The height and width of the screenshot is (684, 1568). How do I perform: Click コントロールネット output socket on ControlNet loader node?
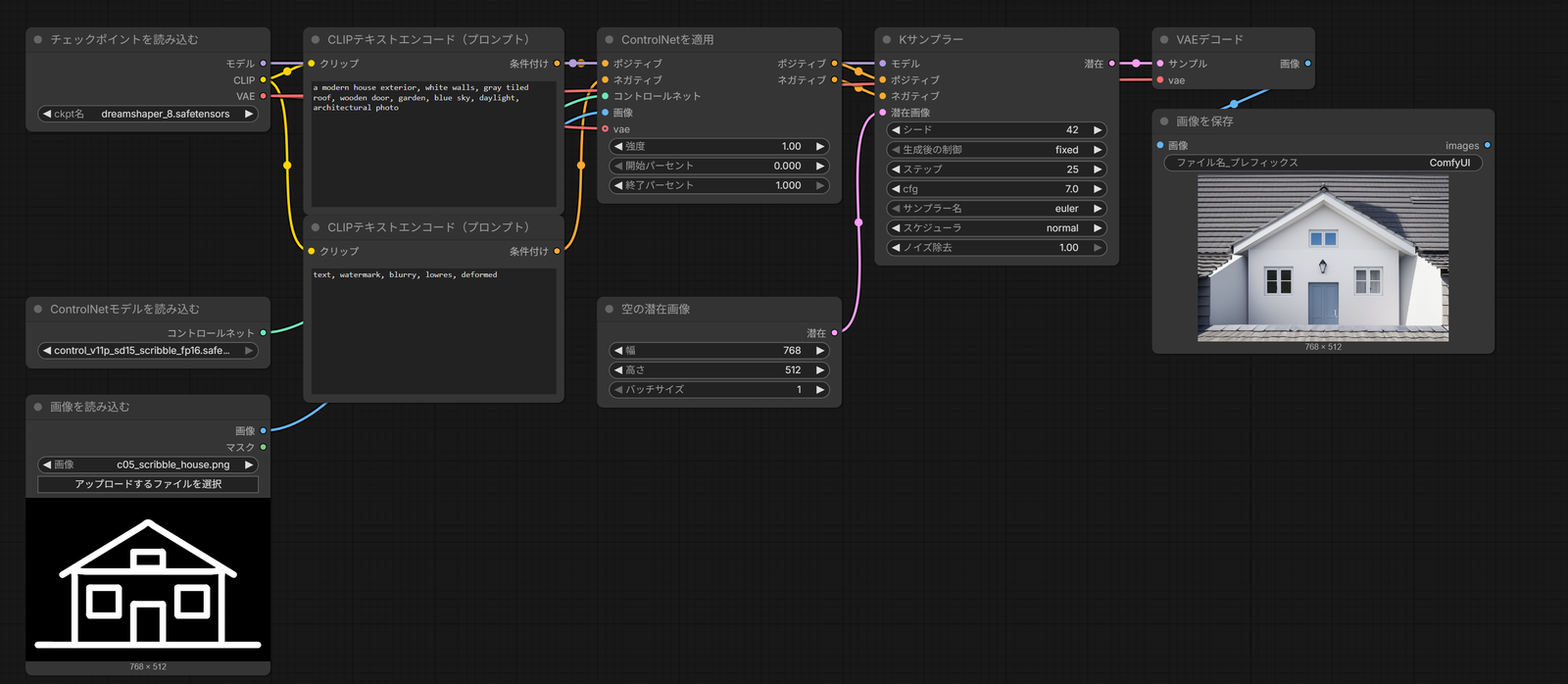pyautogui.click(x=264, y=333)
